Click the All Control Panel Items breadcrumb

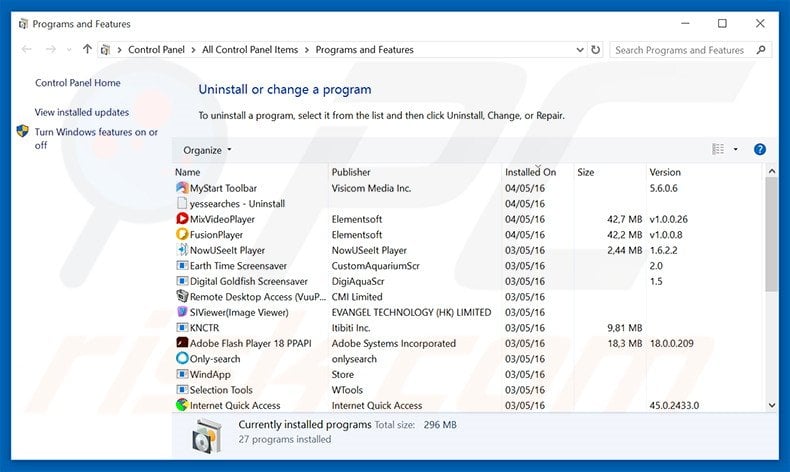250,50
